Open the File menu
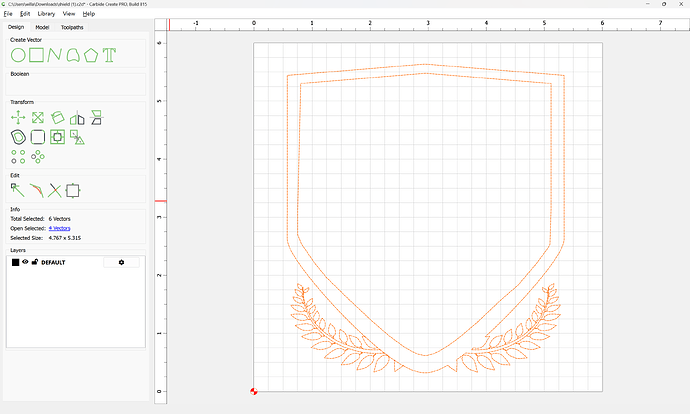This screenshot has width=690, height=414. click(8, 14)
